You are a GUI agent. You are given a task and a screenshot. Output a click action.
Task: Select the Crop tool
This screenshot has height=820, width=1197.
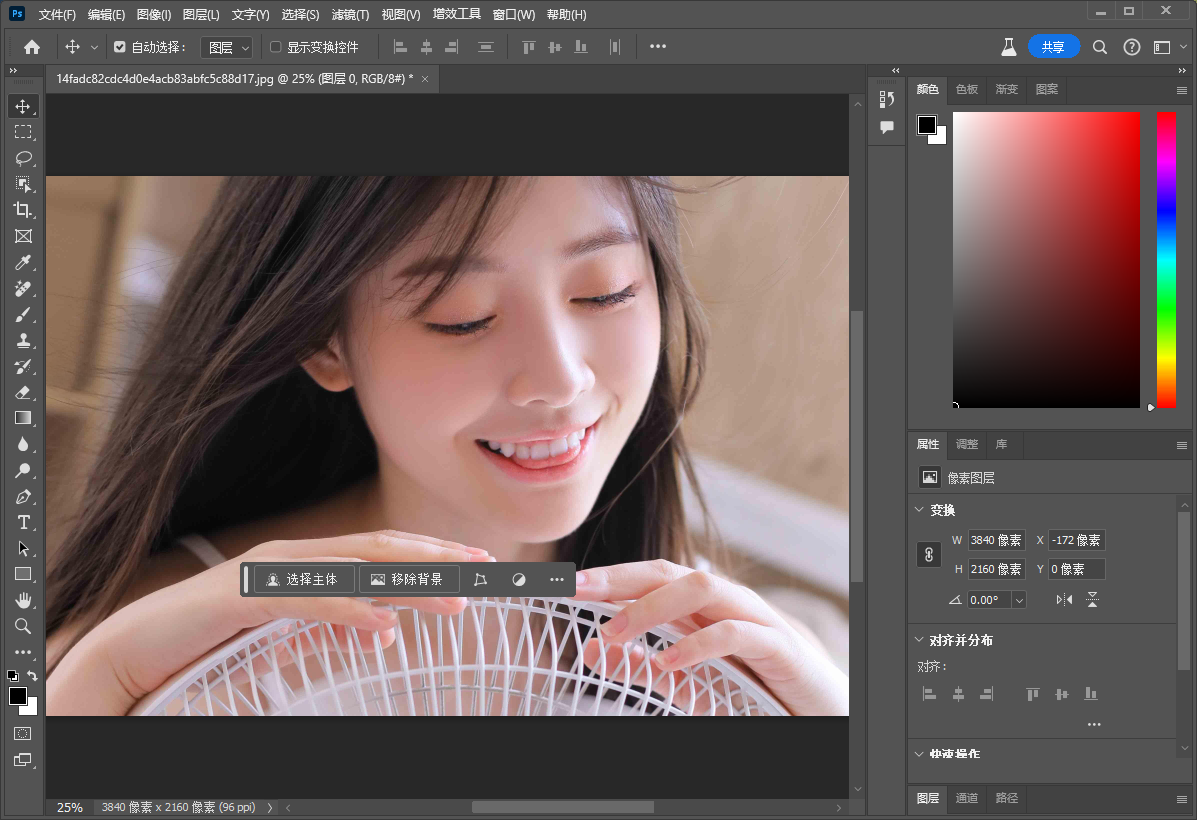24,210
